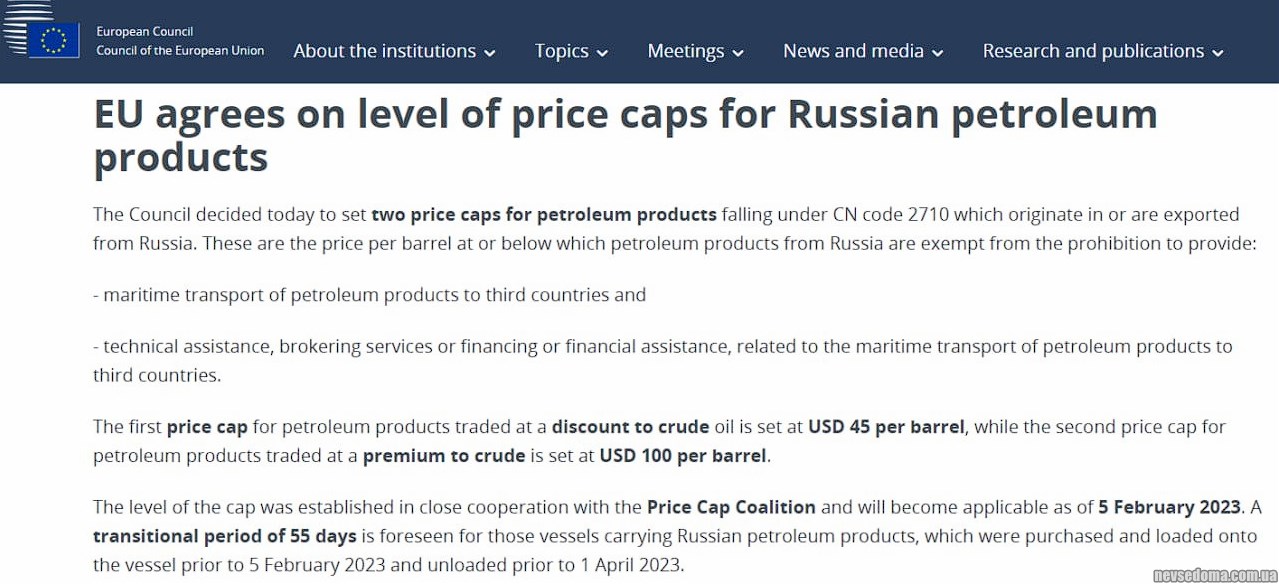The width and height of the screenshot is (1279, 584).
Task: Expand the Meetings chevron arrow
Action: pos(738,53)
